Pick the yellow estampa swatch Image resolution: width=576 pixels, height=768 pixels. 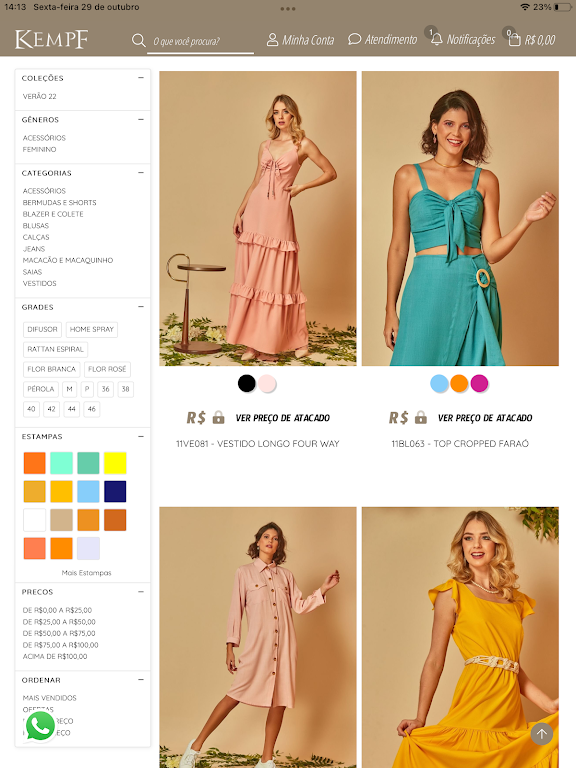(115, 463)
